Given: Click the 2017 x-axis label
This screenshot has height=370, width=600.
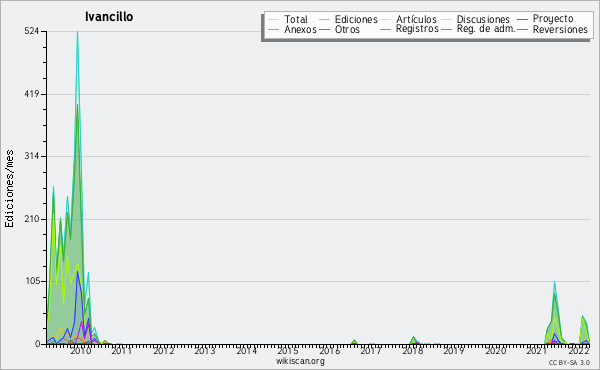Looking at the screenshot, I should tap(371, 350).
